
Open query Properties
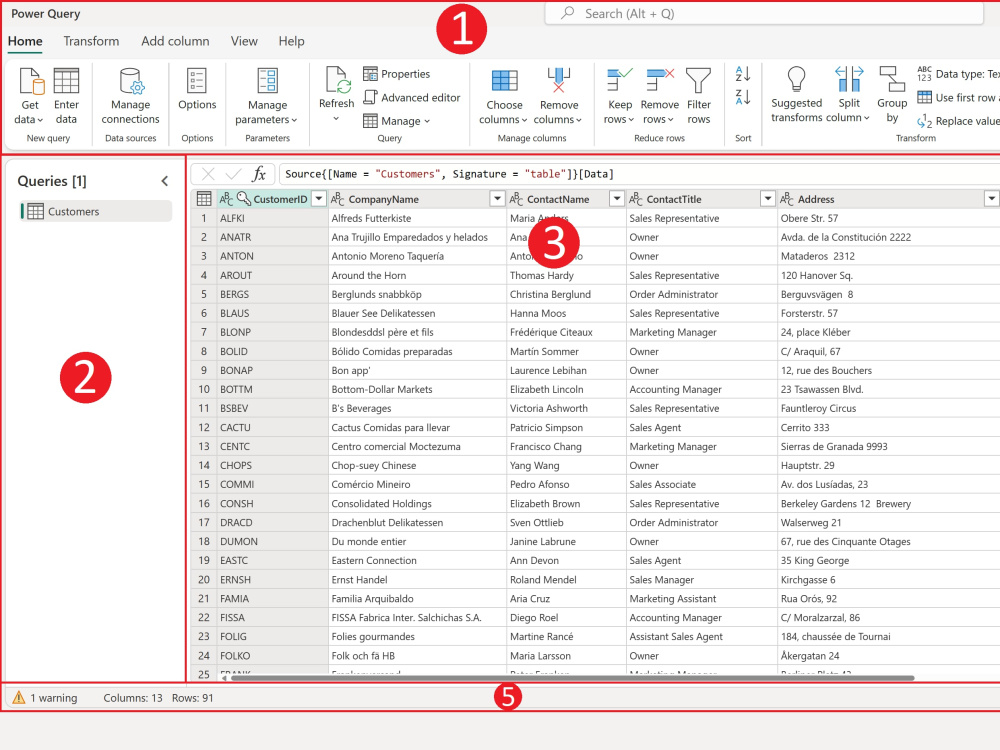point(397,74)
